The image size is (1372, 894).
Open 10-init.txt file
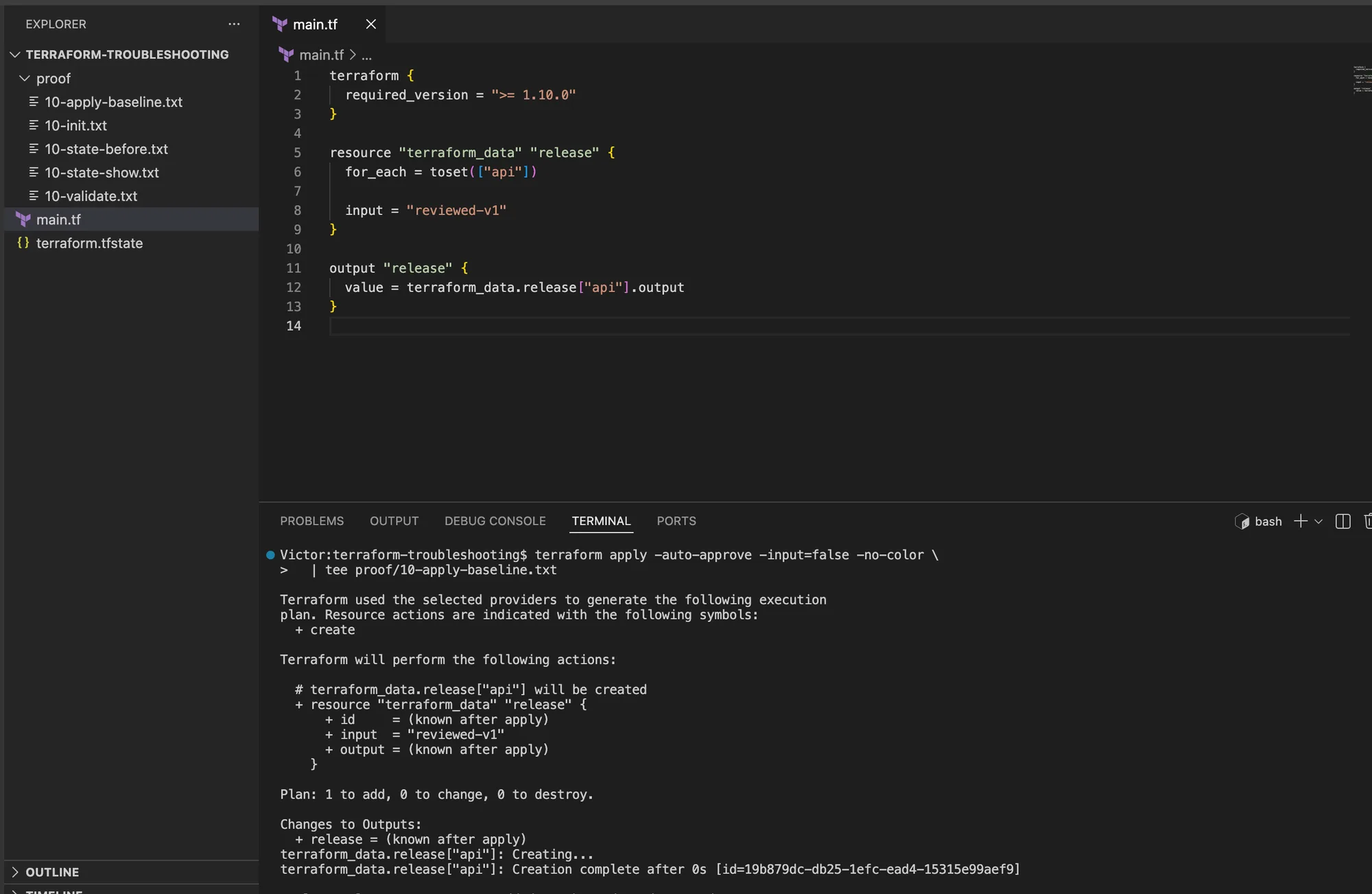tap(75, 126)
